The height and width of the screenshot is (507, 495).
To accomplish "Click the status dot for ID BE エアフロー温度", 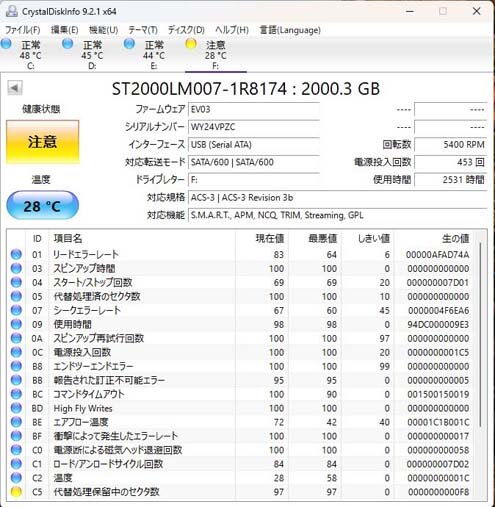I will click(16, 422).
